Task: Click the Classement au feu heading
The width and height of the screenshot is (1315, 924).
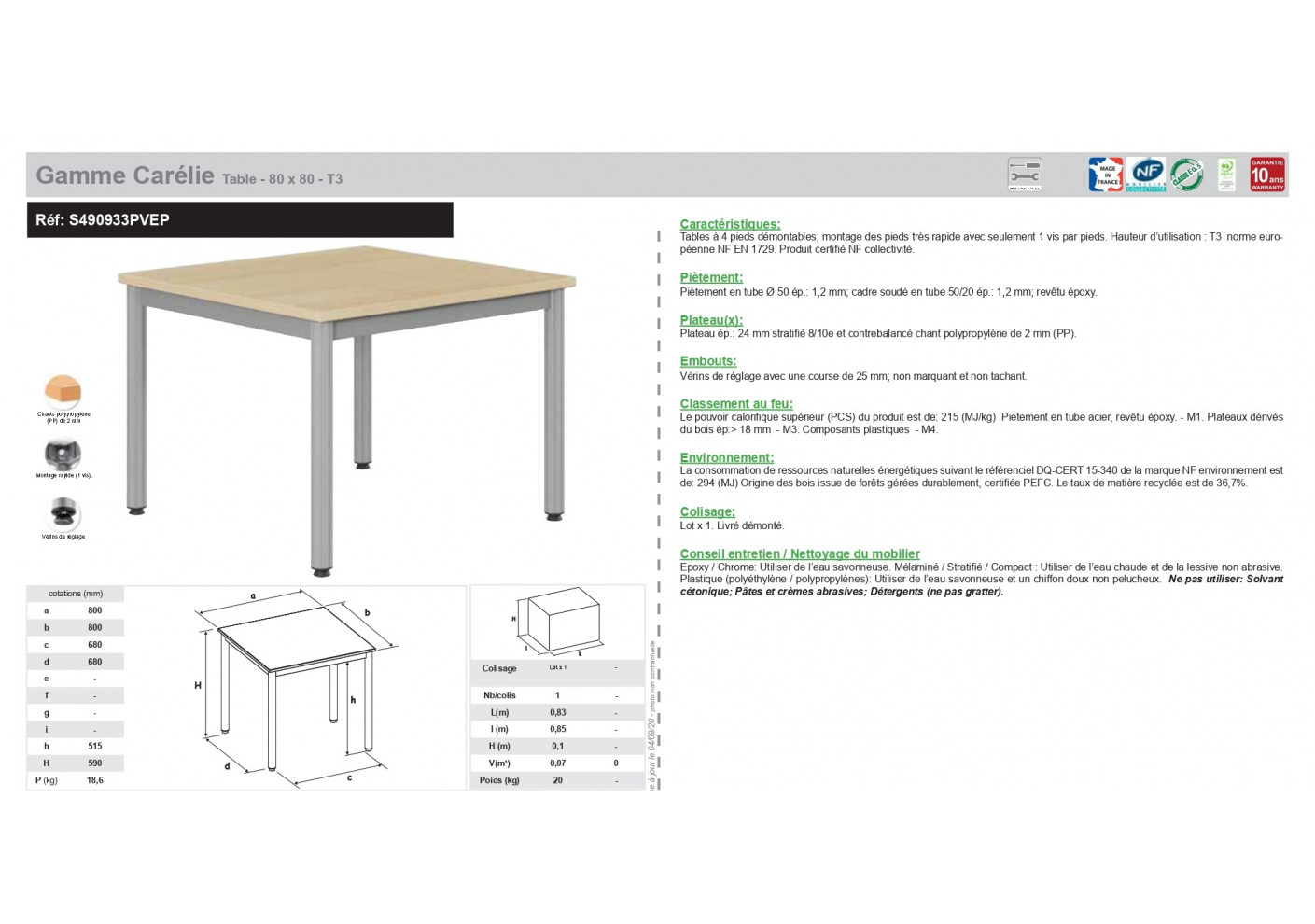Action: click(736, 404)
